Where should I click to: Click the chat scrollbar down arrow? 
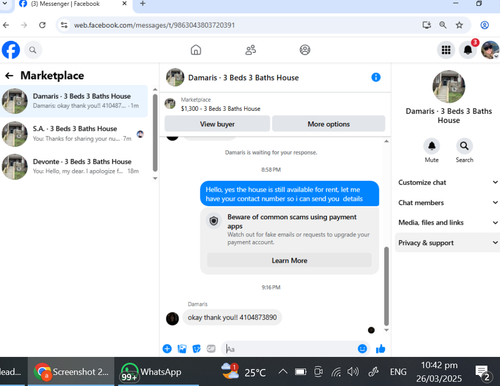tap(386, 330)
